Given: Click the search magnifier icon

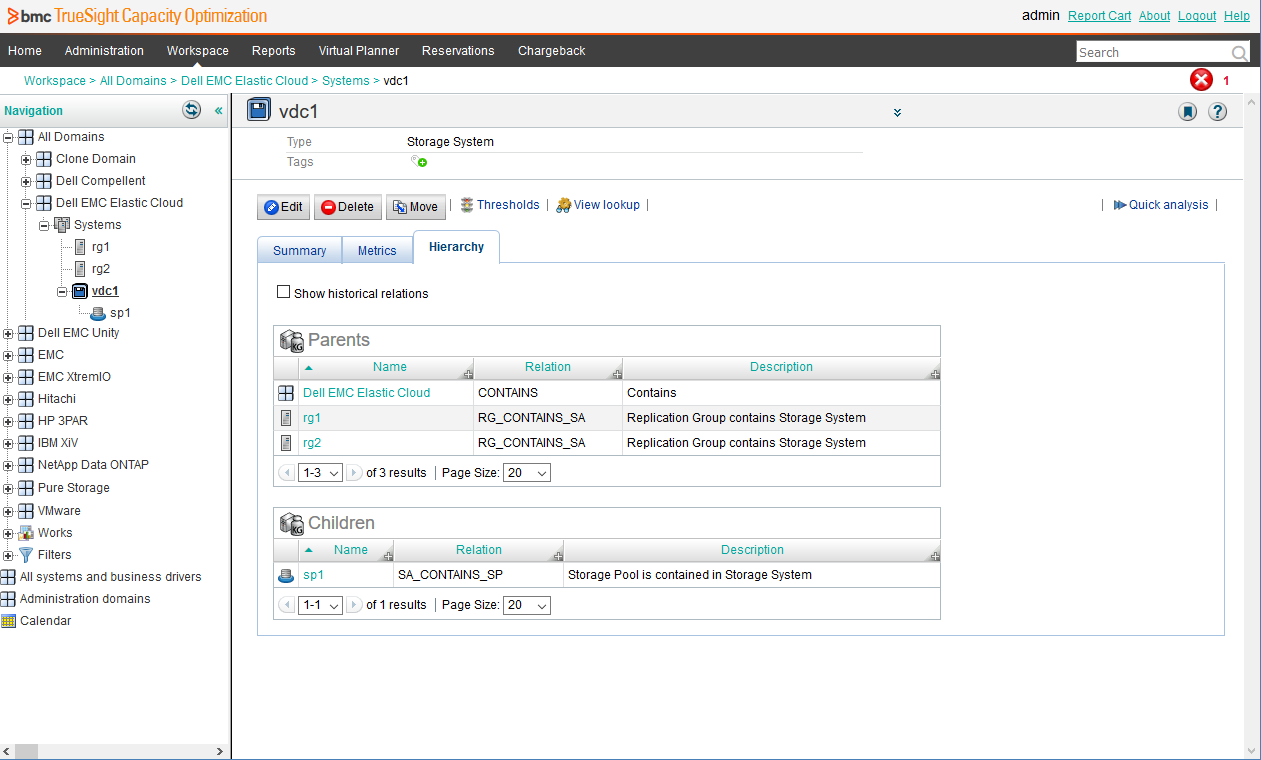Looking at the screenshot, I should pos(1239,53).
